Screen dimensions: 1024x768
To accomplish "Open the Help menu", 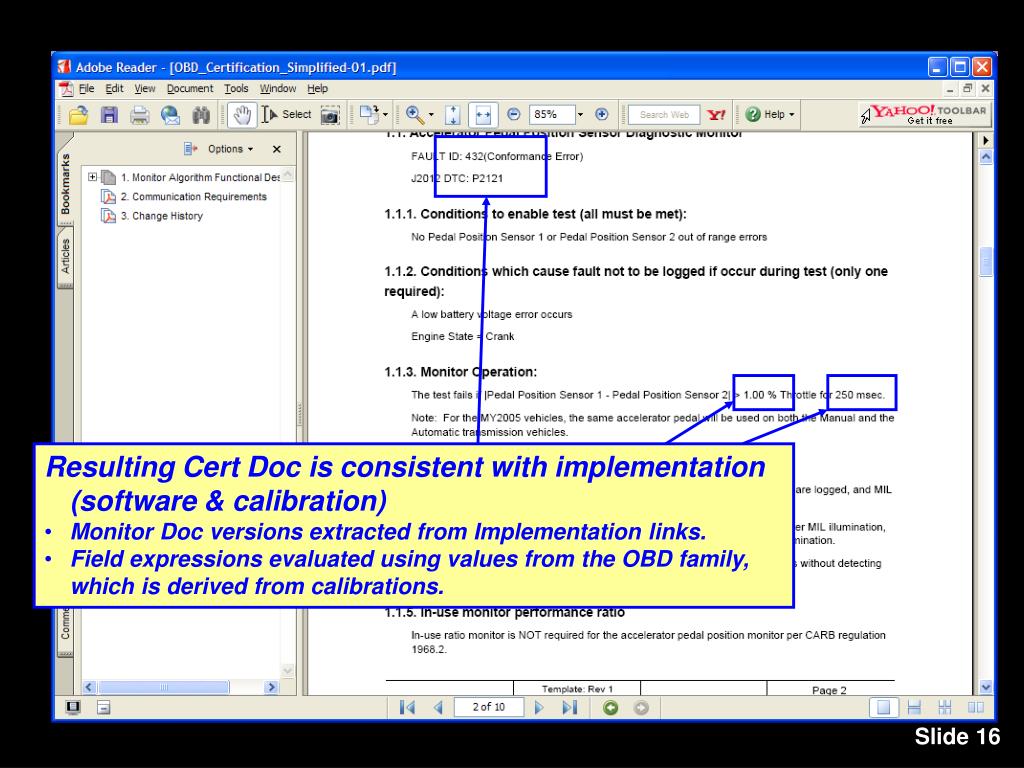I will tap(317, 89).
